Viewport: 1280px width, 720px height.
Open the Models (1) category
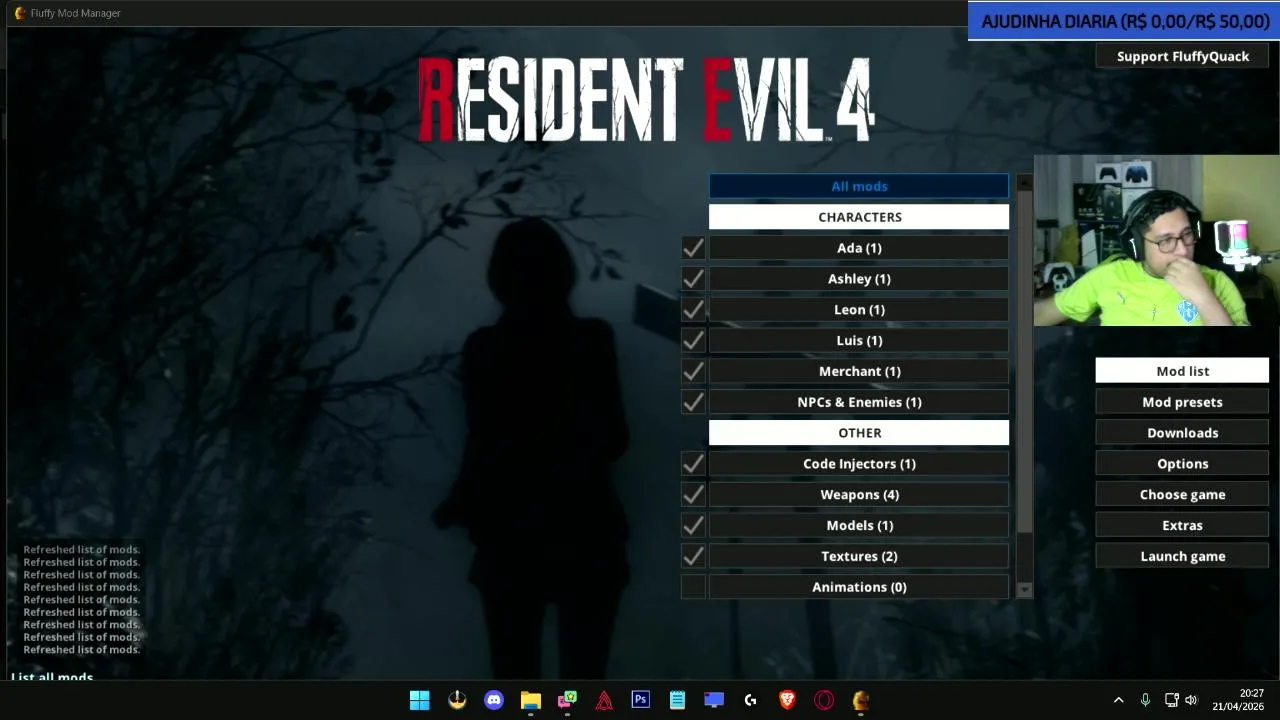click(859, 526)
